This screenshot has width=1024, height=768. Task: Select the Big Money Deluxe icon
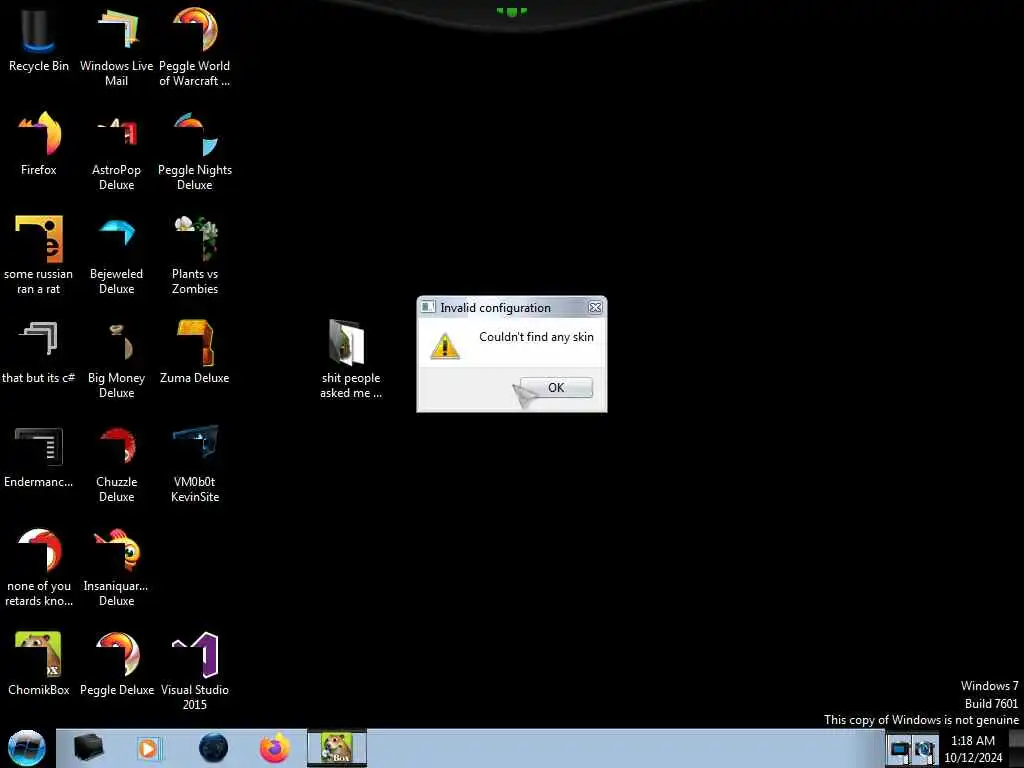[x=116, y=359]
